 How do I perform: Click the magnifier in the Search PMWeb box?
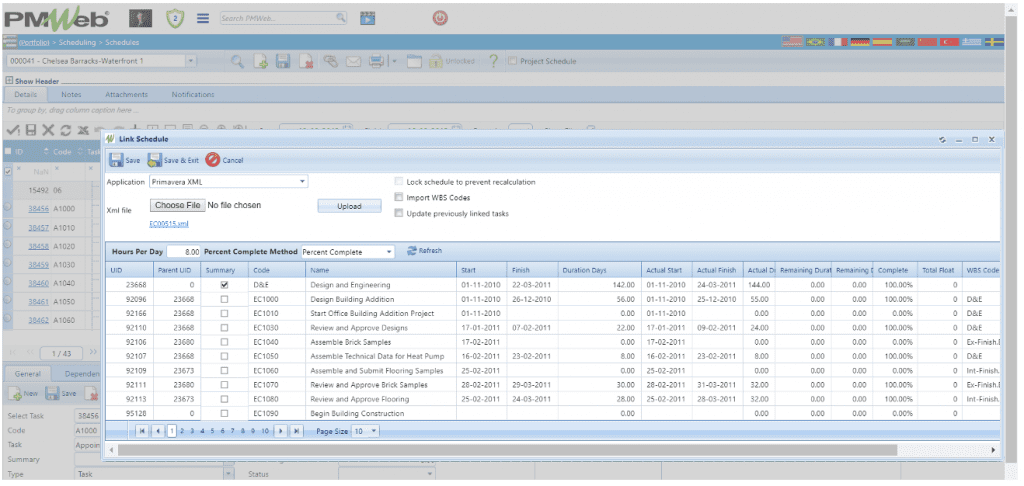[341, 18]
